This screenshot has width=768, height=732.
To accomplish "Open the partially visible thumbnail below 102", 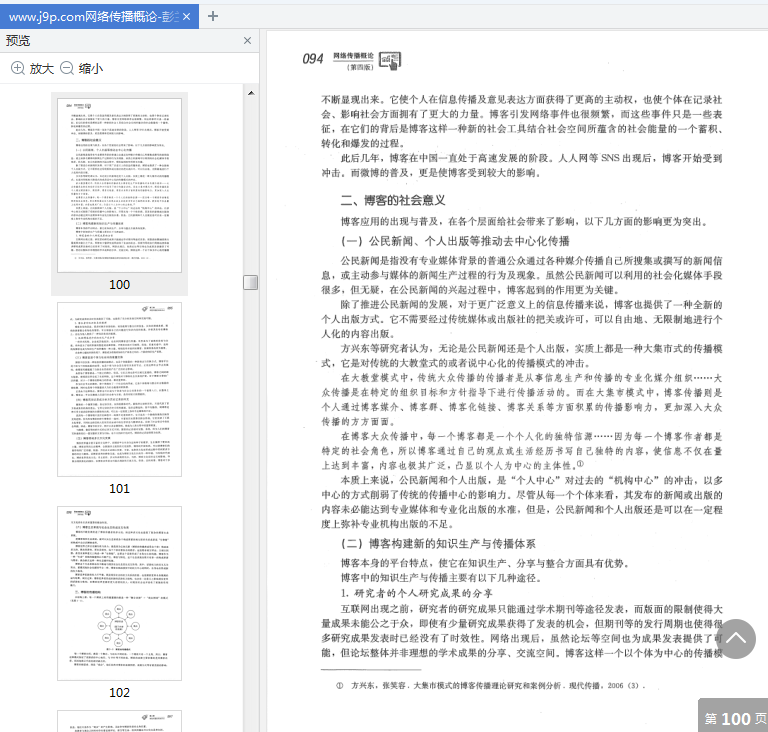I will tap(120, 721).
